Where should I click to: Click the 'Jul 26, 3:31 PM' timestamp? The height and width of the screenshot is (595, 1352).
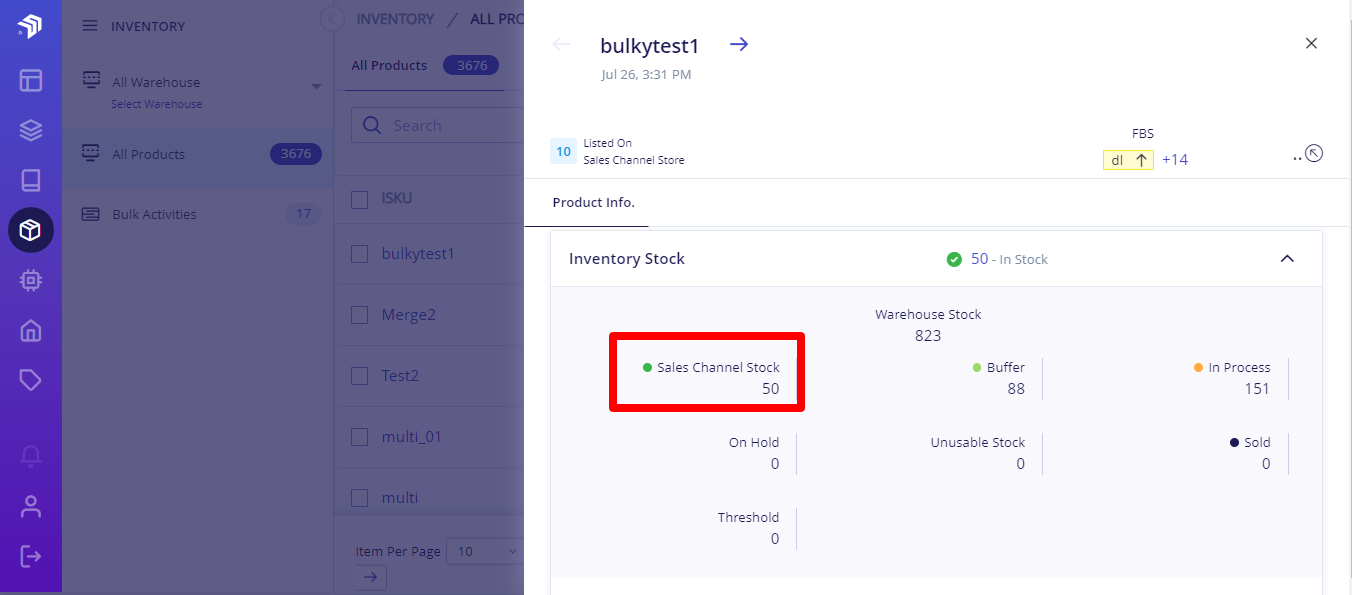click(646, 75)
